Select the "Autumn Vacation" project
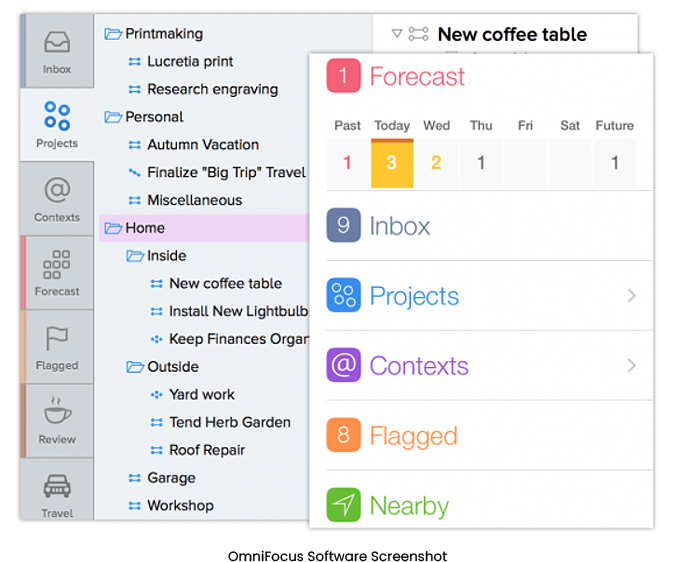This screenshot has width=678, height=562. click(x=203, y=145)
